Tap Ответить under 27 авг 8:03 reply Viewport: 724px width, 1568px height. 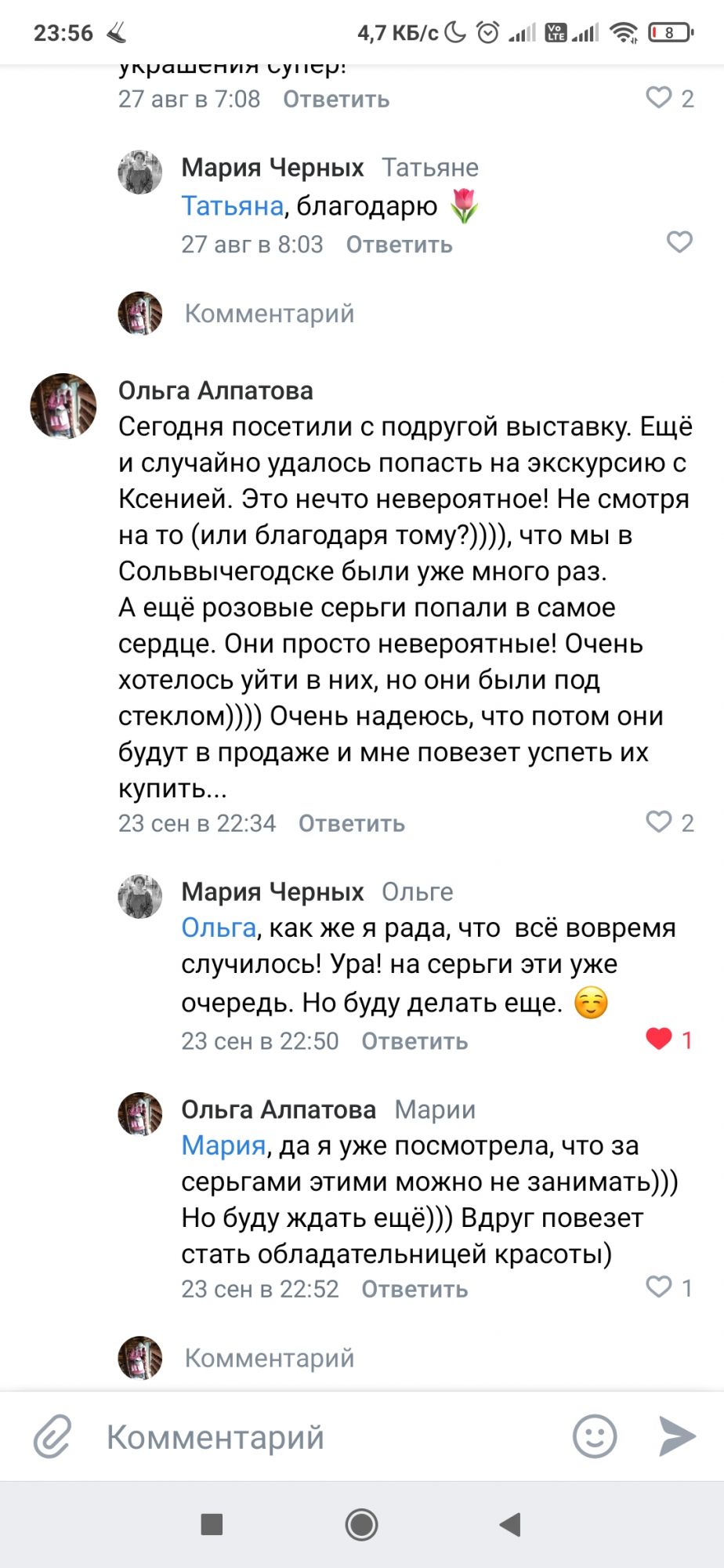(399, 245)
